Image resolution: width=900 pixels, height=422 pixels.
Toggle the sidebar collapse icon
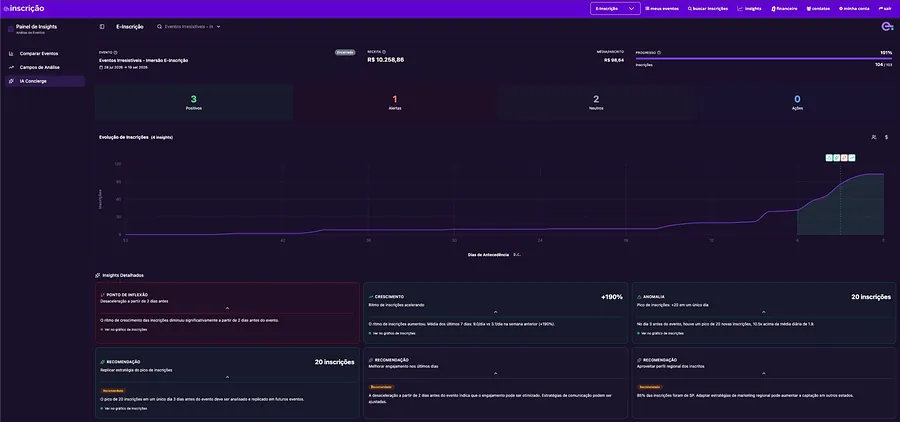(x=102, y=26)
